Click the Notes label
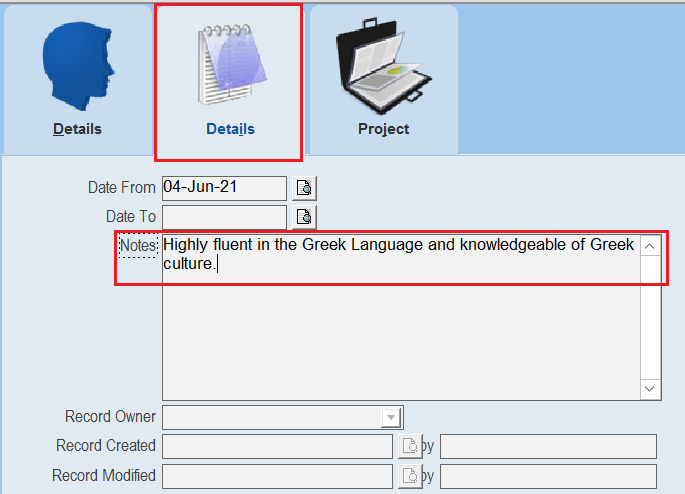The image size is (685, 494). pyautogui.click(x=138, y=245)
